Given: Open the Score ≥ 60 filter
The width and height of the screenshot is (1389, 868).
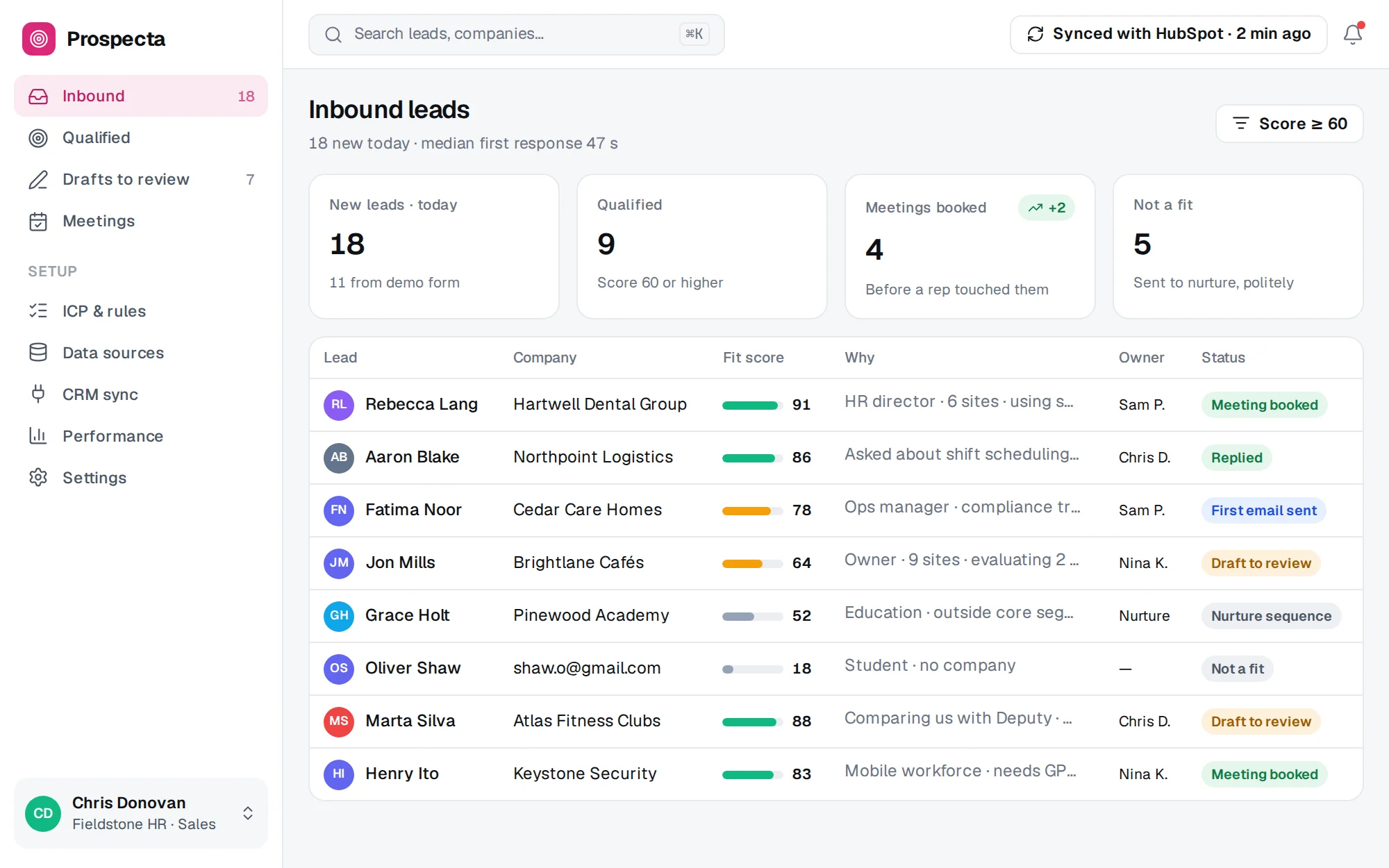Looking at the screenshot, I should [x=1290, y=124].
